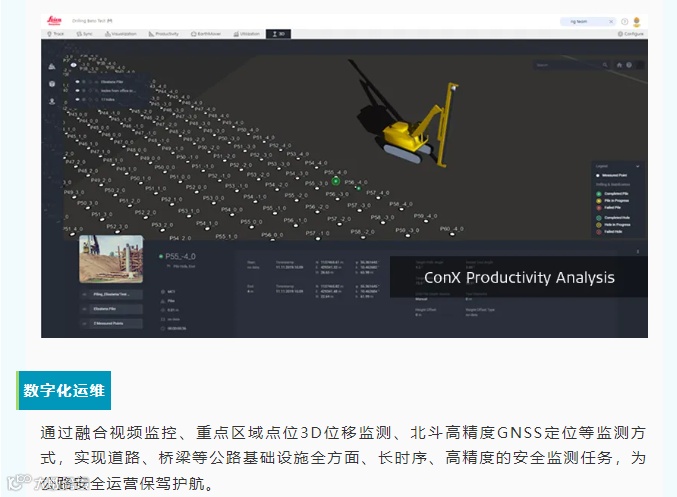
Task: Open the Sync tab
Action: pyautogui.click(x=85, y=34)
